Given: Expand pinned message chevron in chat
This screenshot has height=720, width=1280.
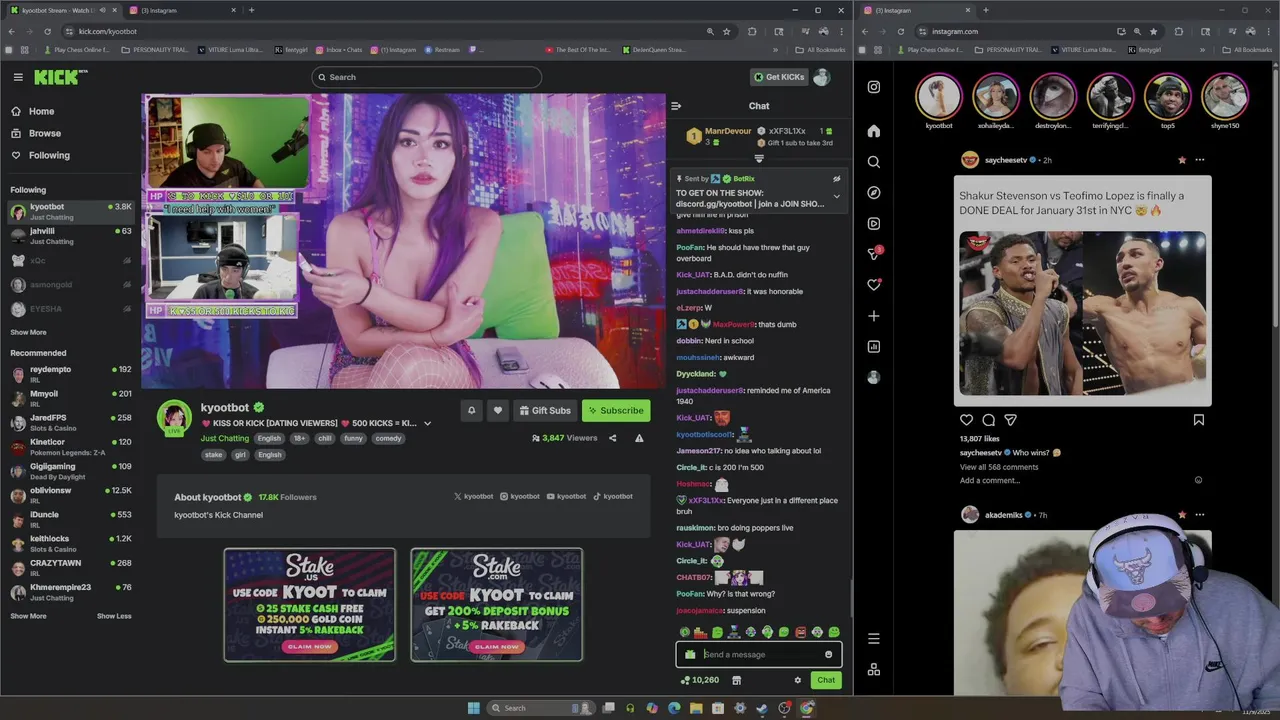Looking at the screenshot, I should click(x=837, y=196).
